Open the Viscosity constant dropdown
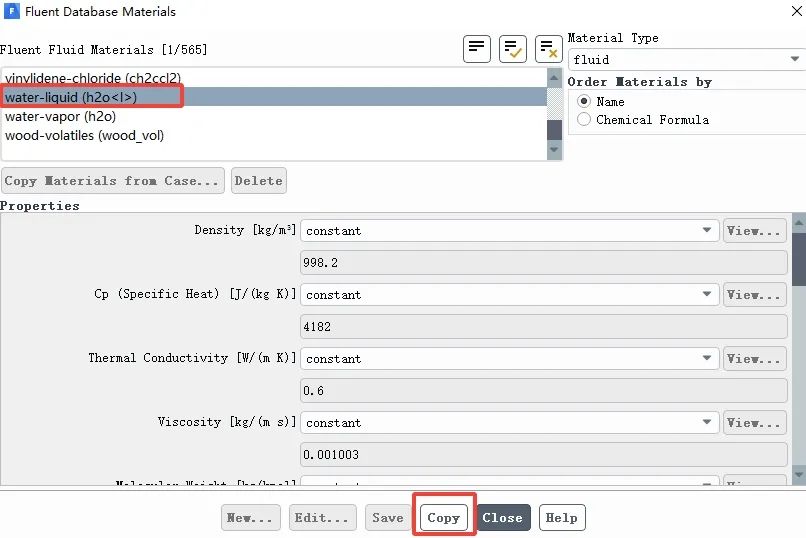Viewport: 806px width, 538px height. coord(509,423)
